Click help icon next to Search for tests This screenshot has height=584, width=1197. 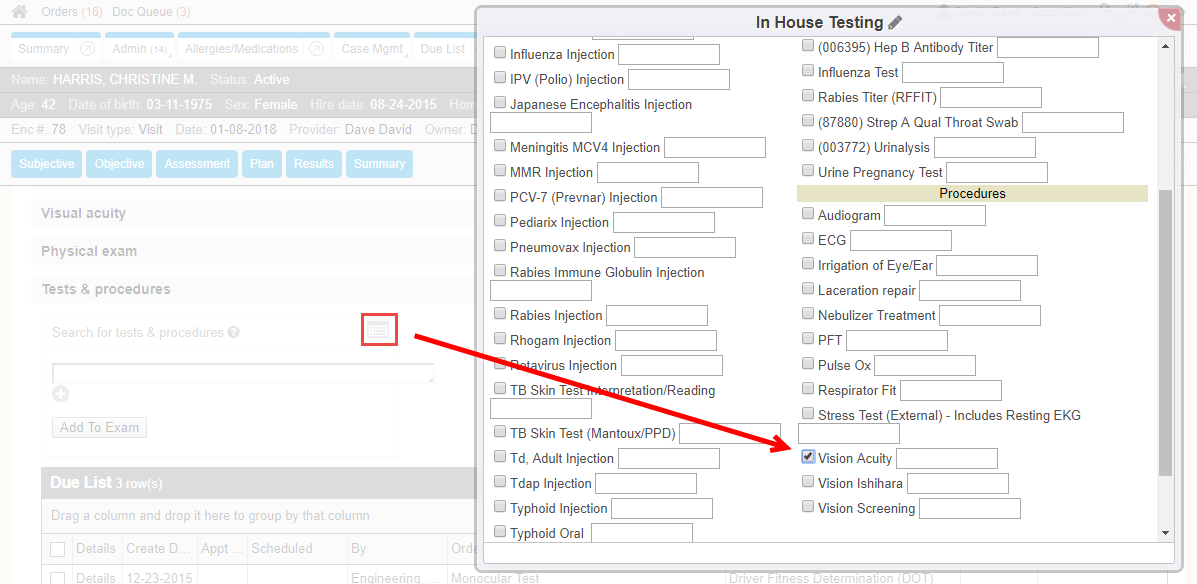coord(233,333)
